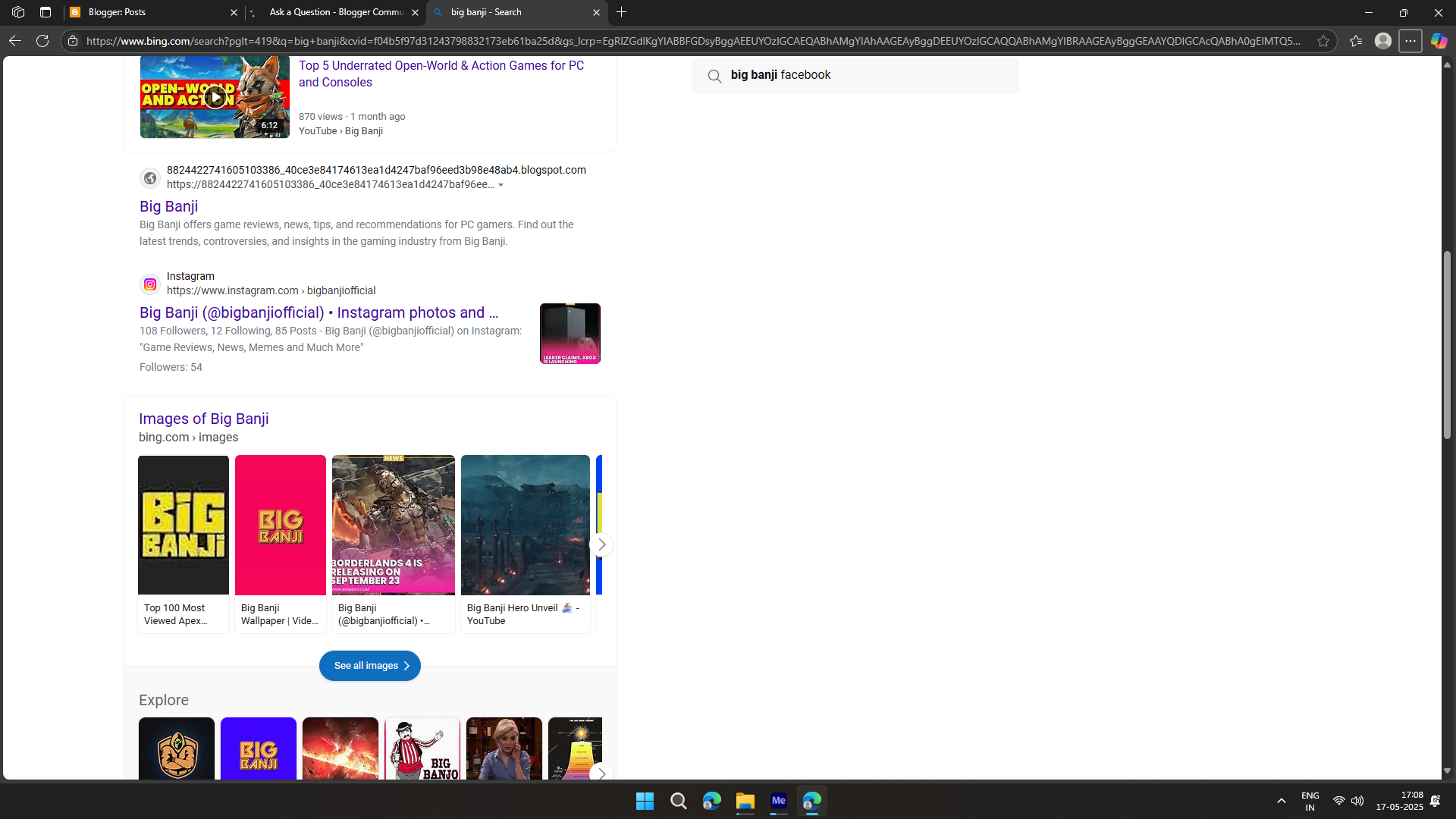Expand the blogspot URL dropdown arrow
1456x819 pixels.
pos(500,185)
